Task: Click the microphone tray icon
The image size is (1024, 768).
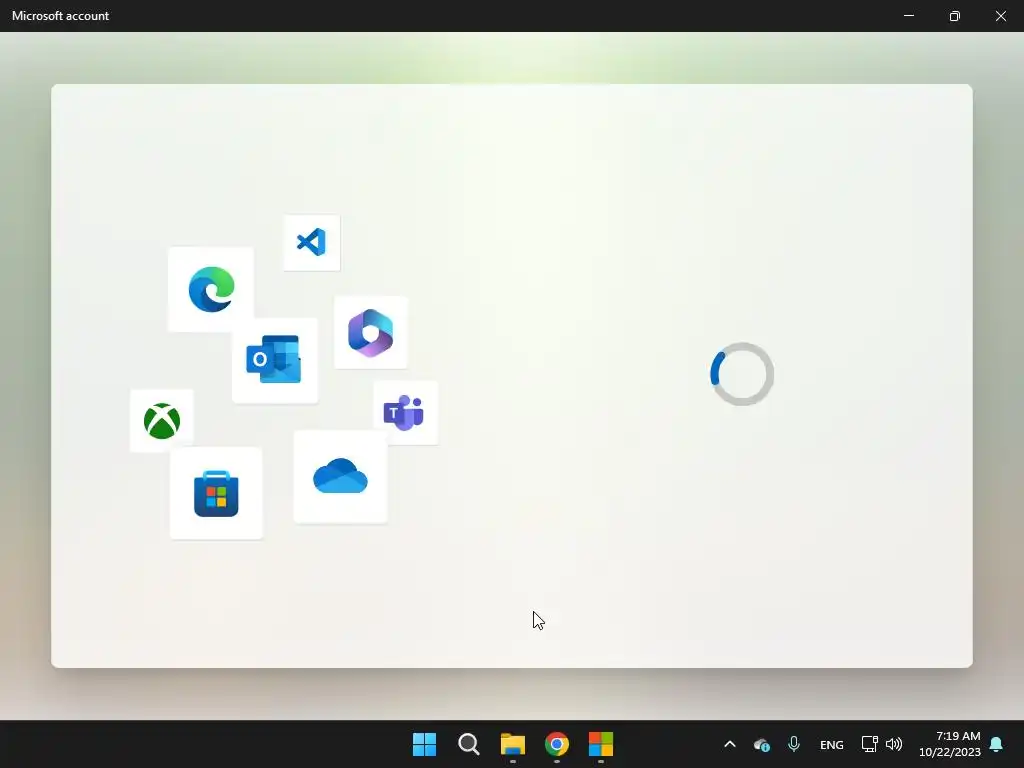Action: [x=793, y=744]
